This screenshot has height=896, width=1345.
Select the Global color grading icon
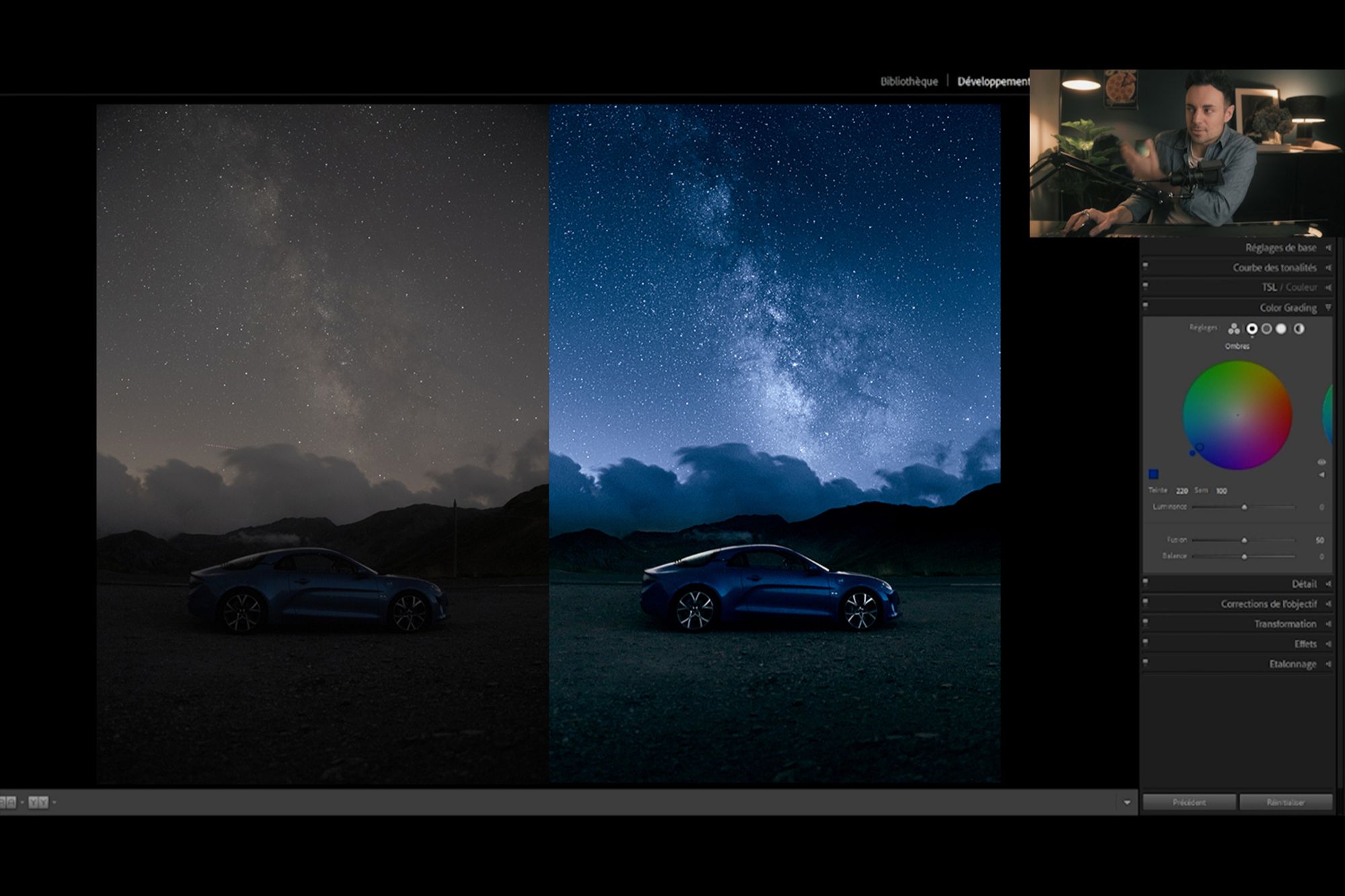[1299, 329]
